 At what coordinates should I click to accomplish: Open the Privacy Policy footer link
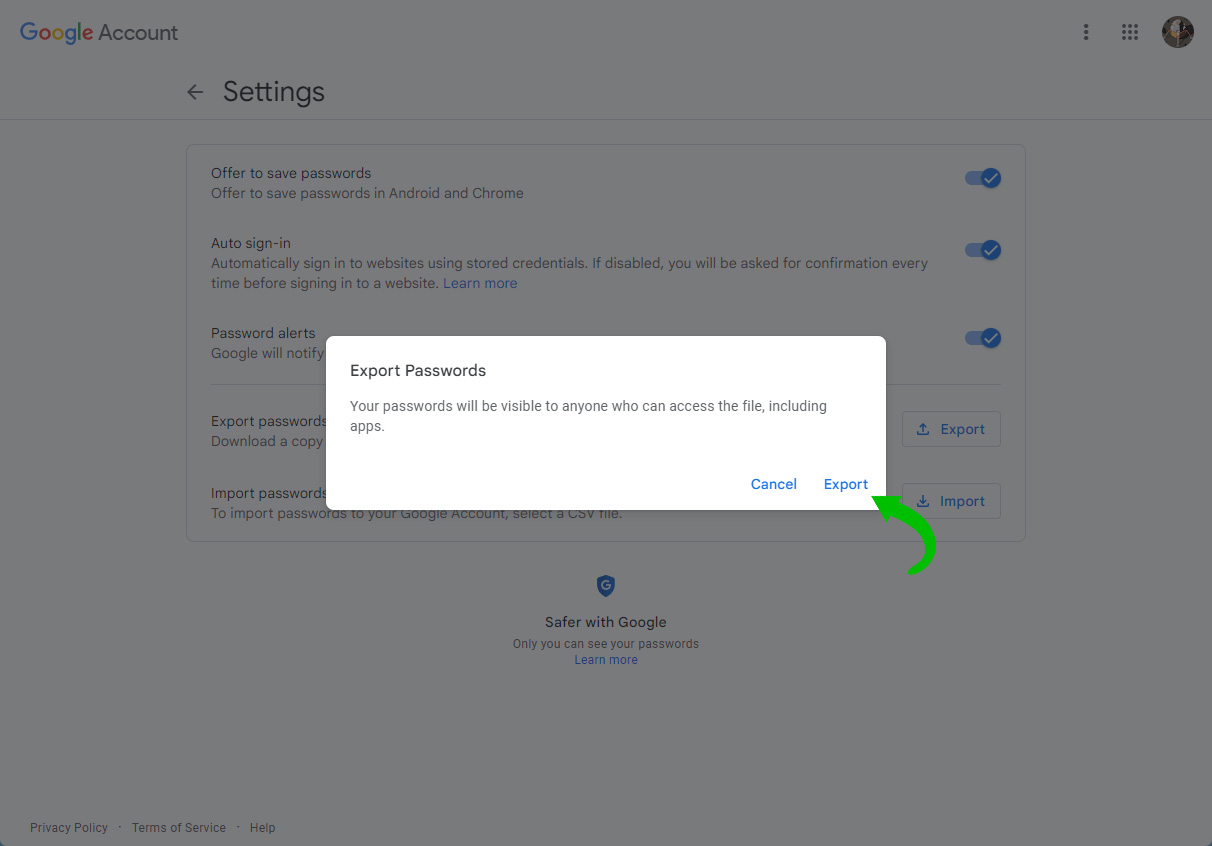69,828
